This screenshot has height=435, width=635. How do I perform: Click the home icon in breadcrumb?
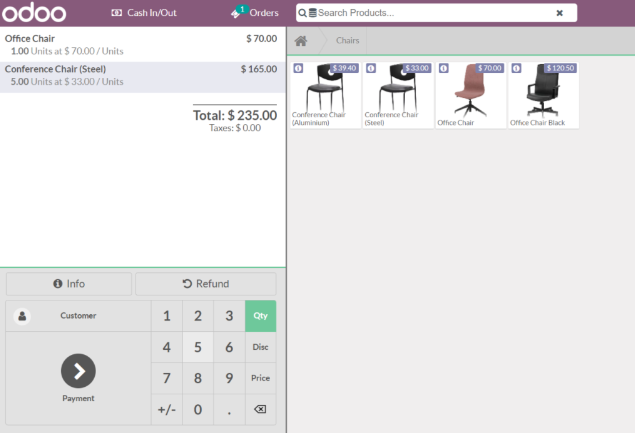[300, 41]
